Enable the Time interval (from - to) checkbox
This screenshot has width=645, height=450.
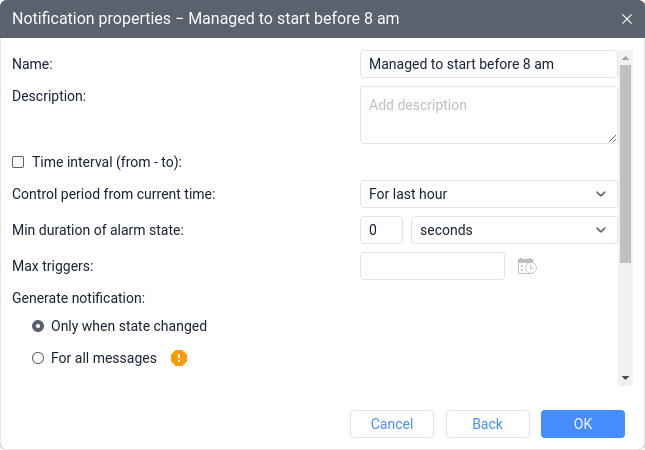(18, 162)
